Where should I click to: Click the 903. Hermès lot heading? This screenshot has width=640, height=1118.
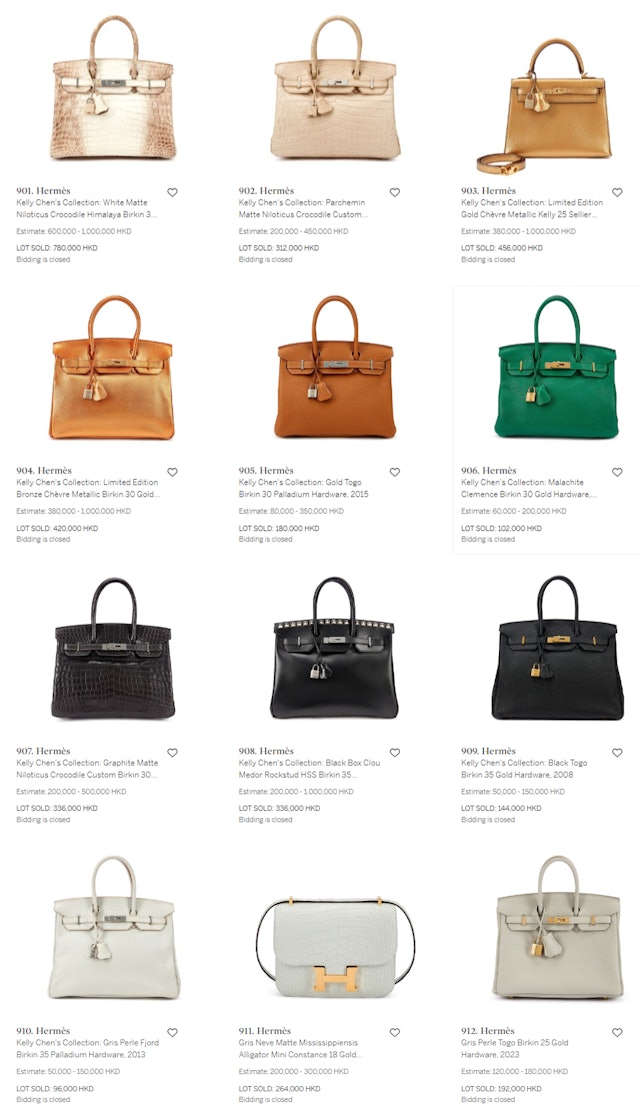488,190
